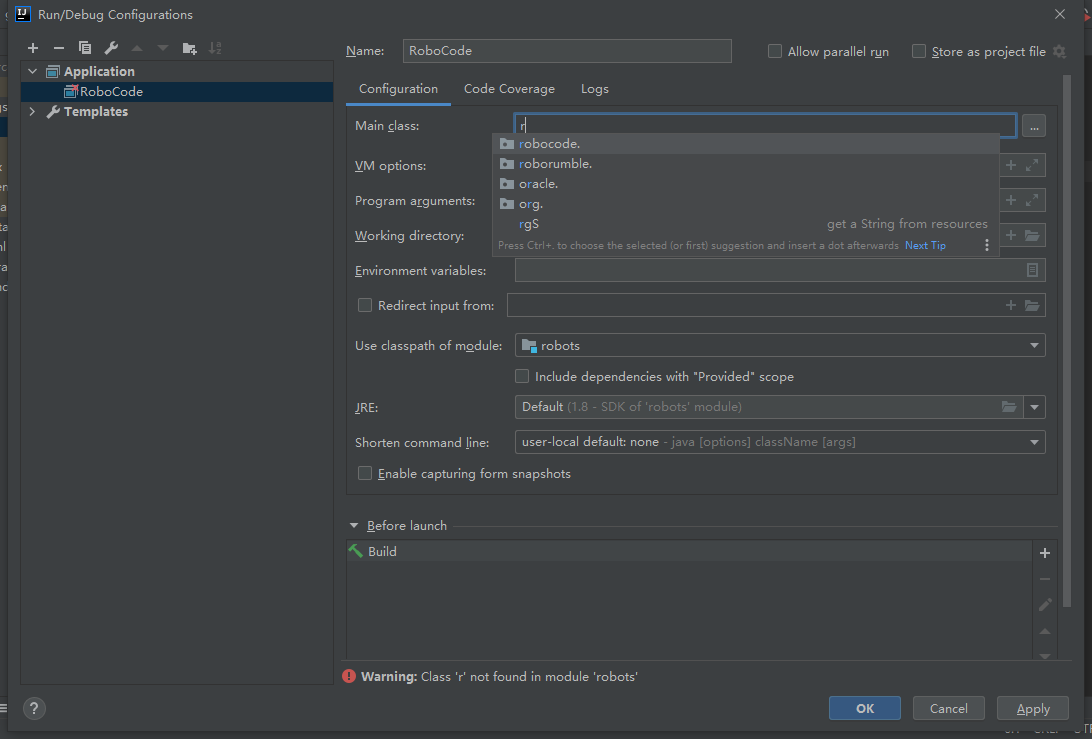Open Shorten command line dropdown

coord(780,442)
